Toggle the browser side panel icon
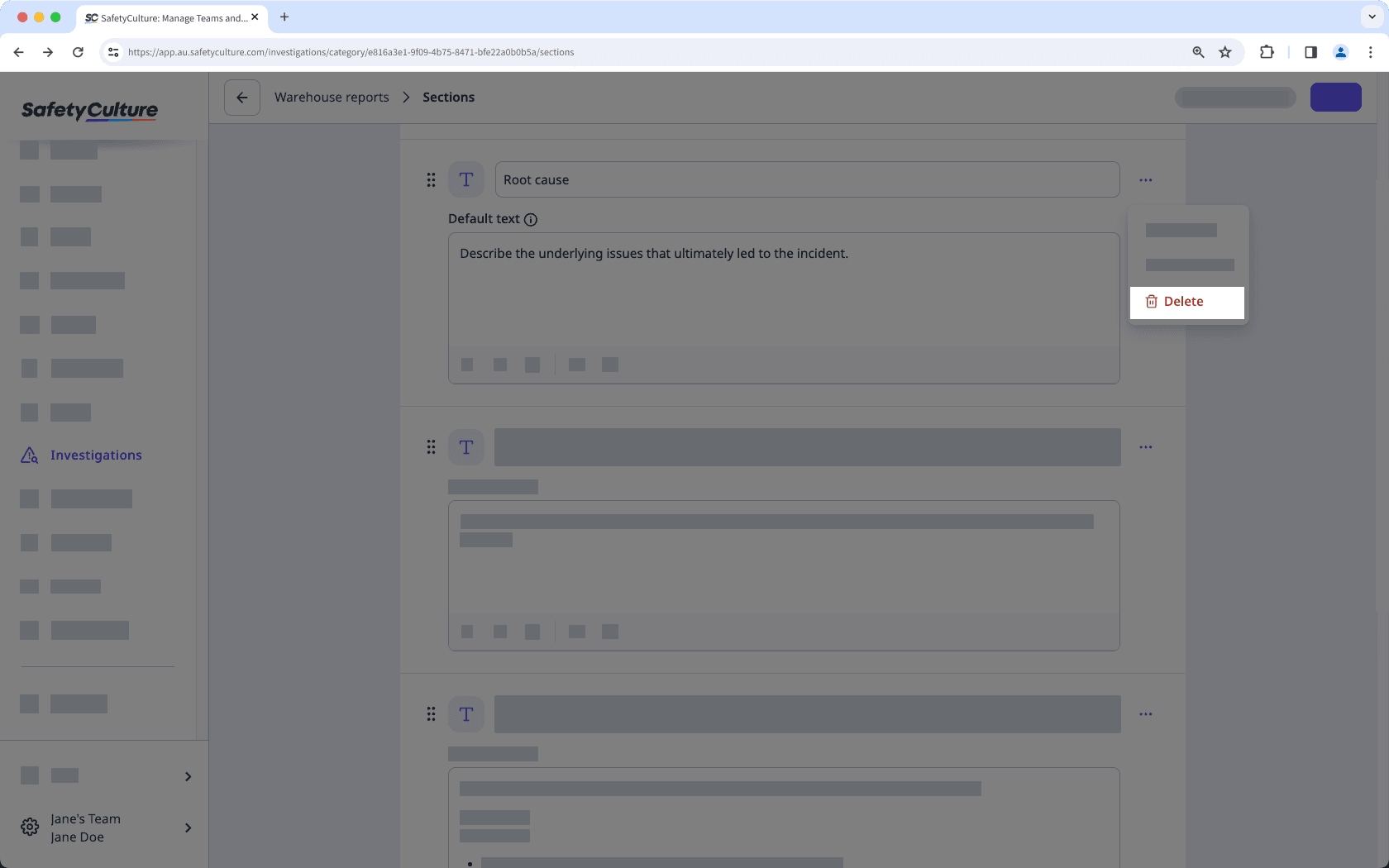This screenshot has height=868, width=1389. [x=1310, y=52]
